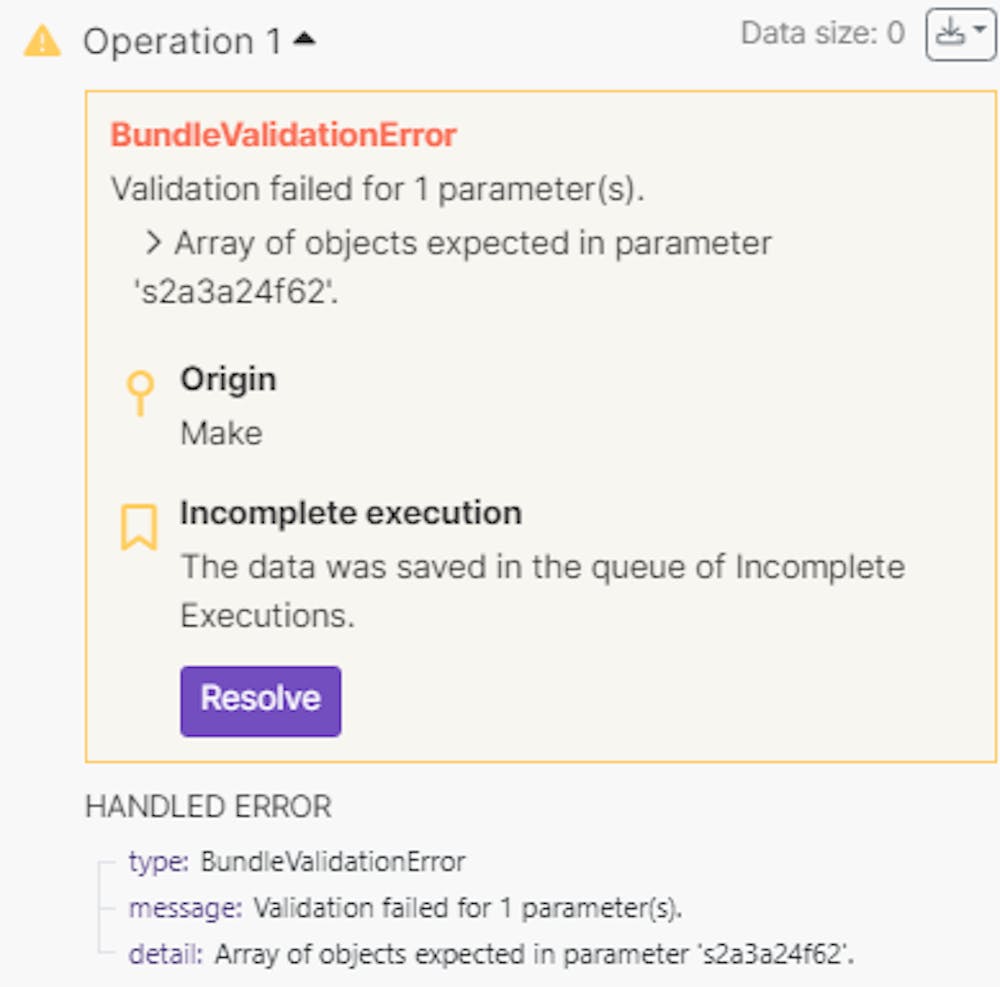Image resolution: width=1000 pixels, height=987 pixels.
Task: Expand the 'Array of objects expected' chevron
Action: 153,243
